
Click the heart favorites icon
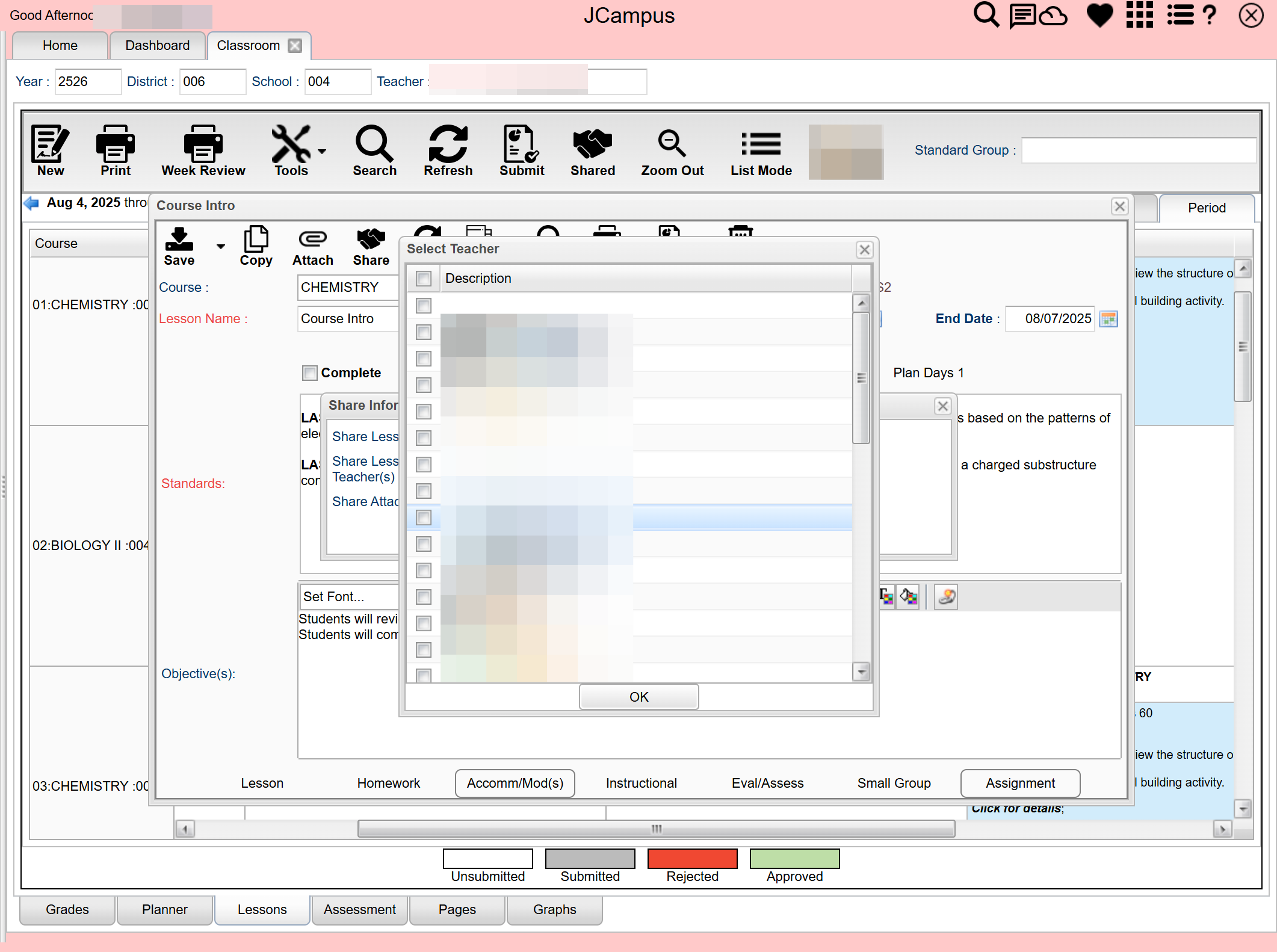pos(1100,15)
